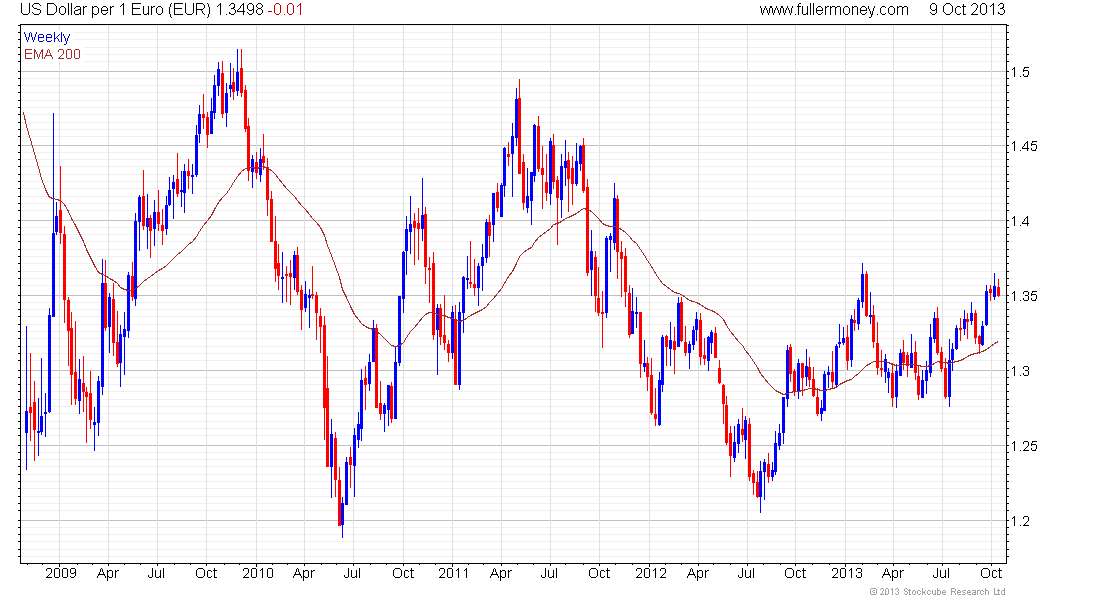Image resolution: width=1100 pixels, height=600 pixels.
Task: Select the EMA 200 legend label
Action: coord(52,54)
